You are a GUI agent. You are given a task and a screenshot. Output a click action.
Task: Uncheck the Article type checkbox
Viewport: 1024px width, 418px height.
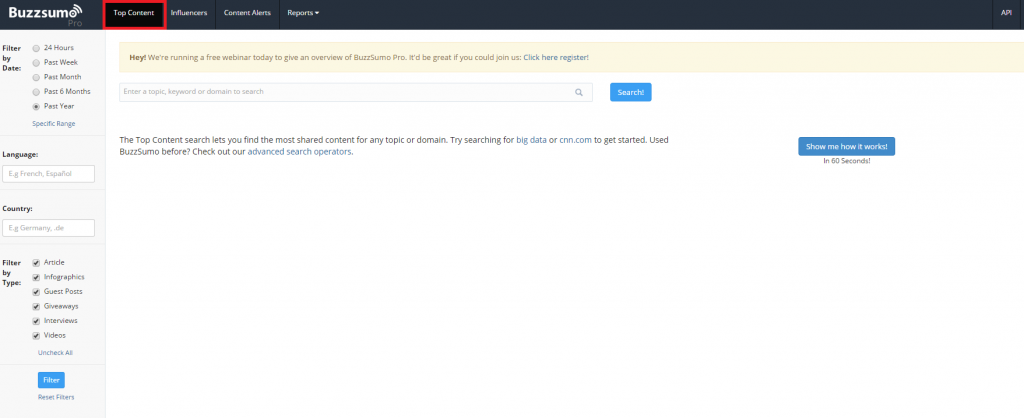tap(37, 262)
